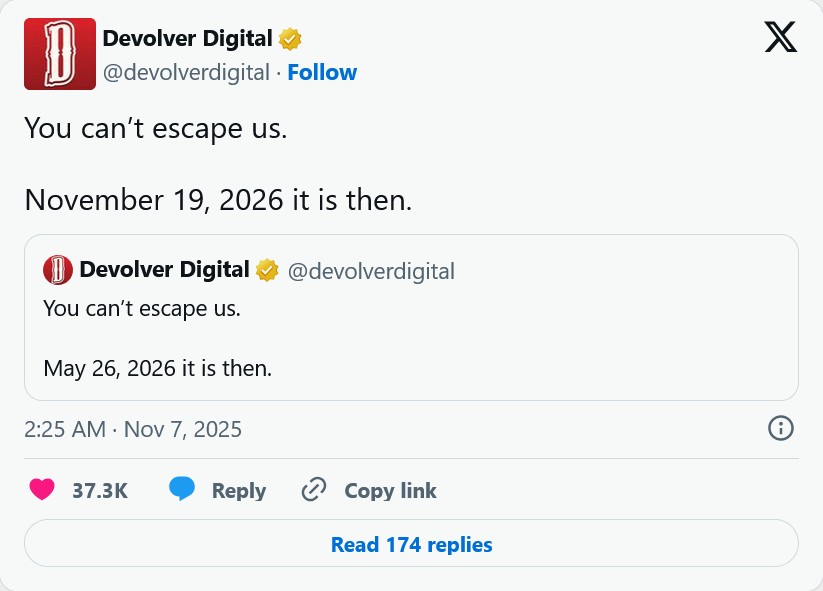The height and width of the screenshot is (591, 823).
Task: Click the verified checkmark inside the quoted tweet
Action: [267, 269]
